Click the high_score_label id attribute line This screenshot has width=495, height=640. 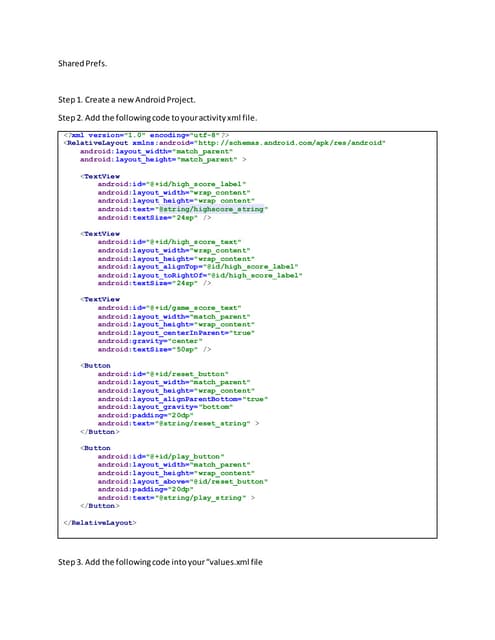(172, 184)
